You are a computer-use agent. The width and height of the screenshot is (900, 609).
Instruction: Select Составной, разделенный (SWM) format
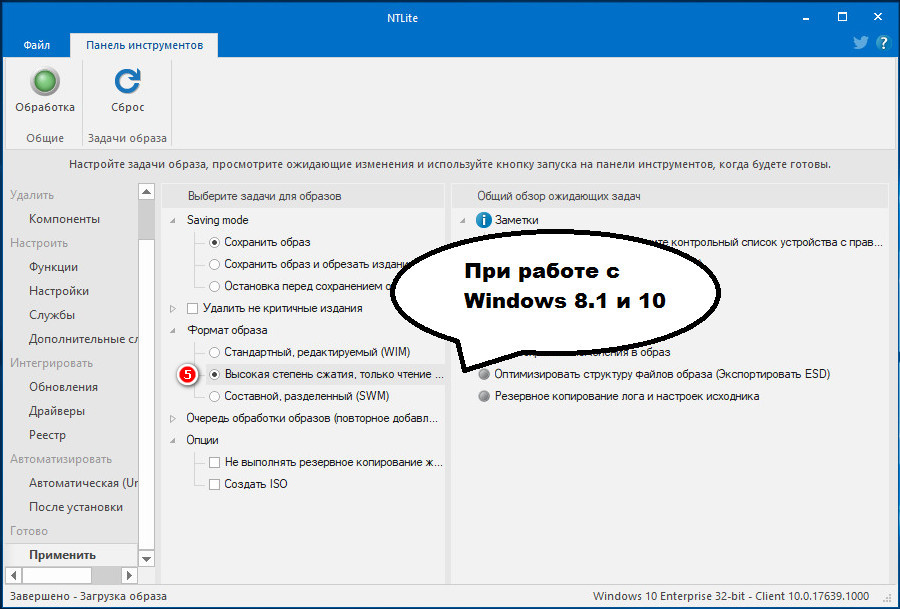coord(214,396)
